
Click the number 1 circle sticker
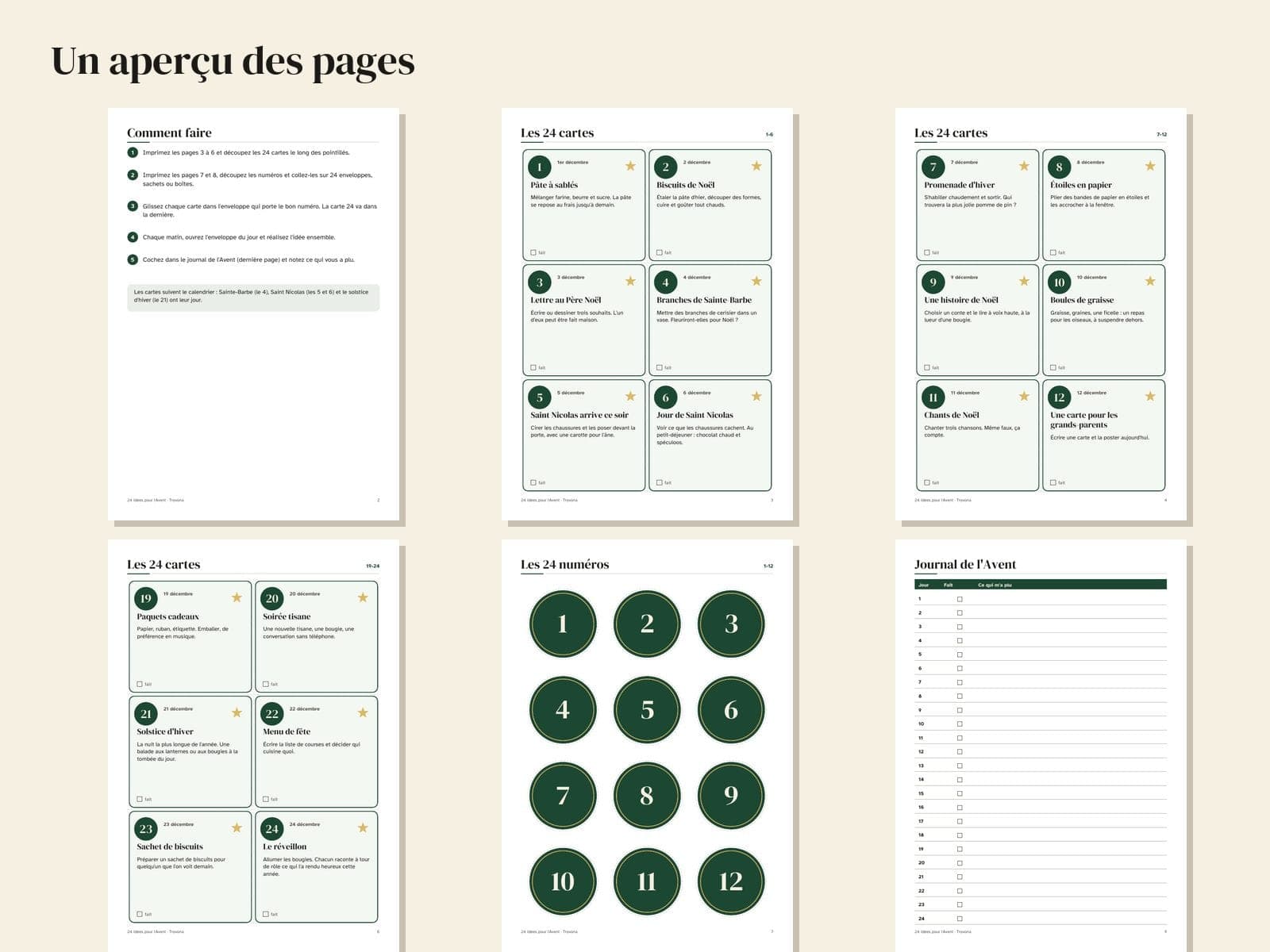pos(563,624)
